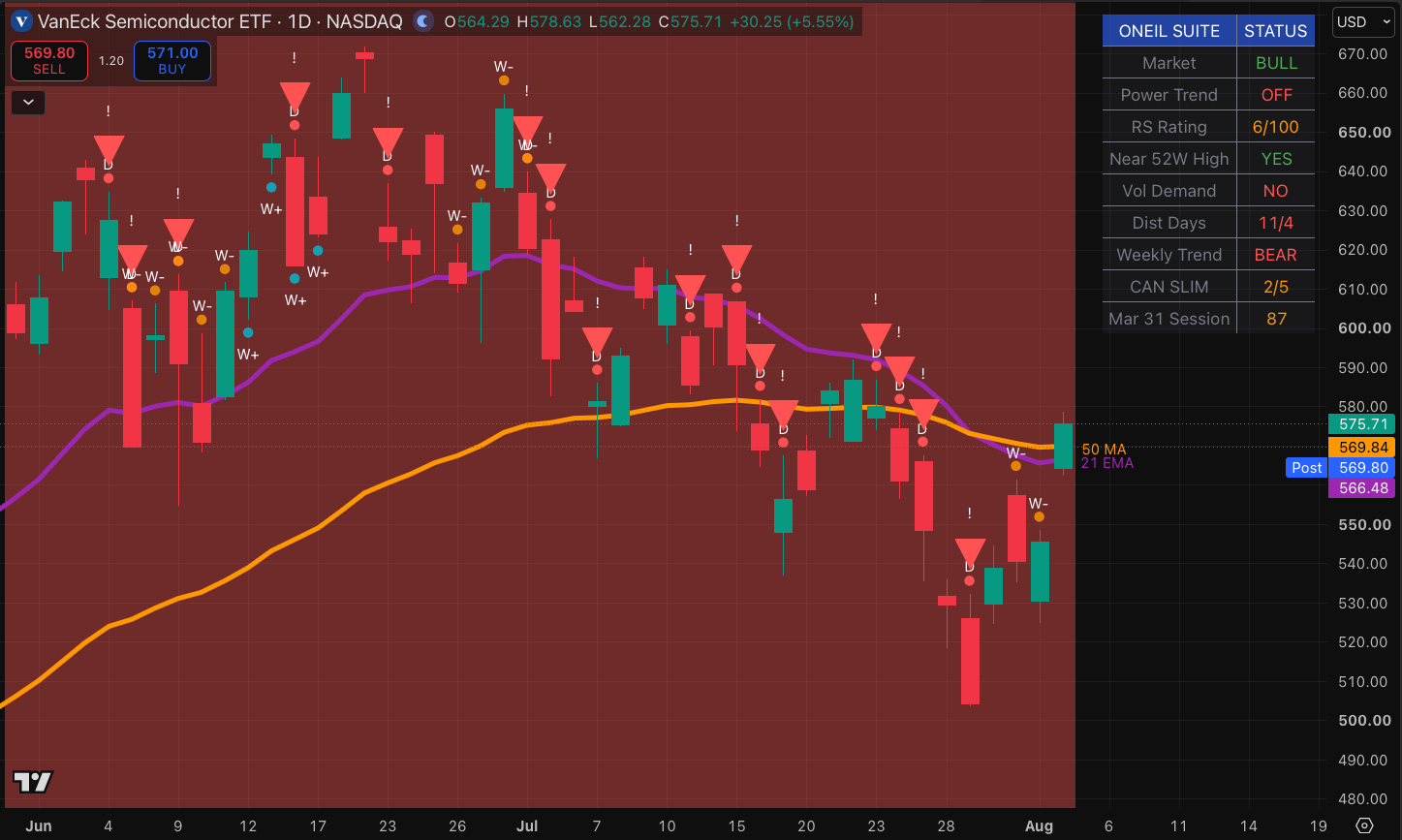This screenshot has width=1402, height=840.
Task: Click the purple 566.48 price tag
Action: (x=1364, y=488)
